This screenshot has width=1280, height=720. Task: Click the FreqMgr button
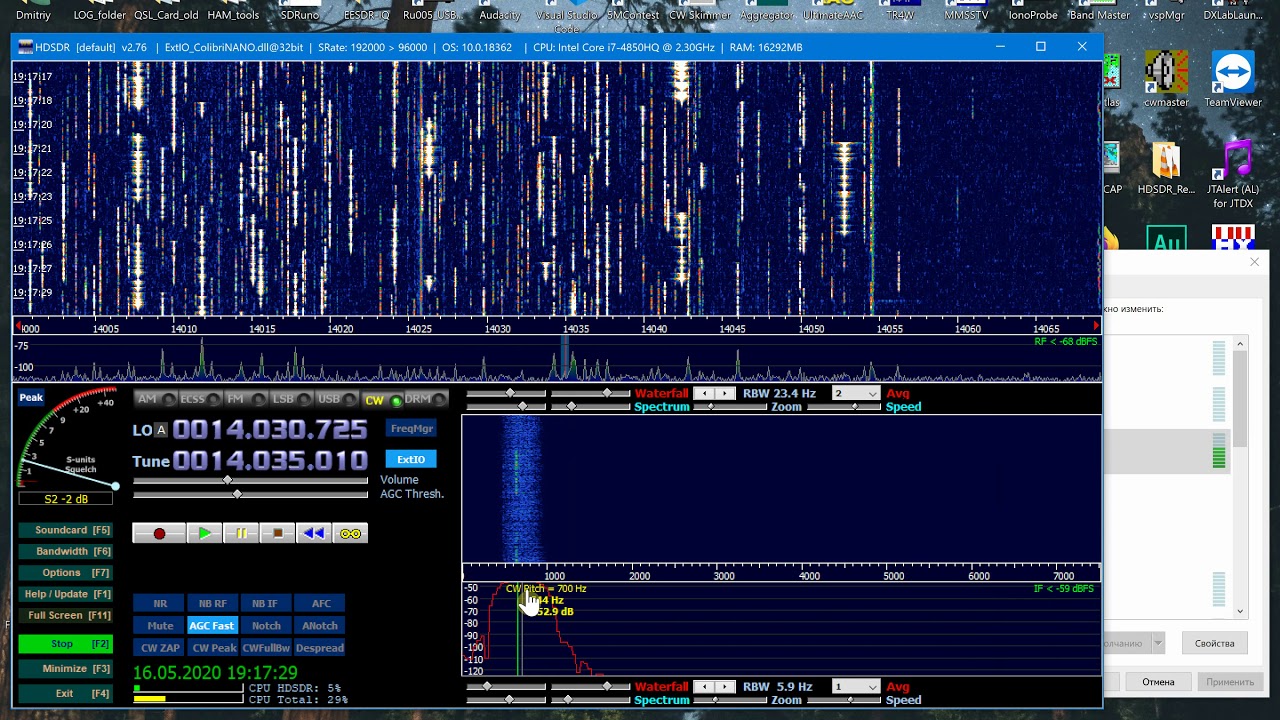tap(411, 429)
